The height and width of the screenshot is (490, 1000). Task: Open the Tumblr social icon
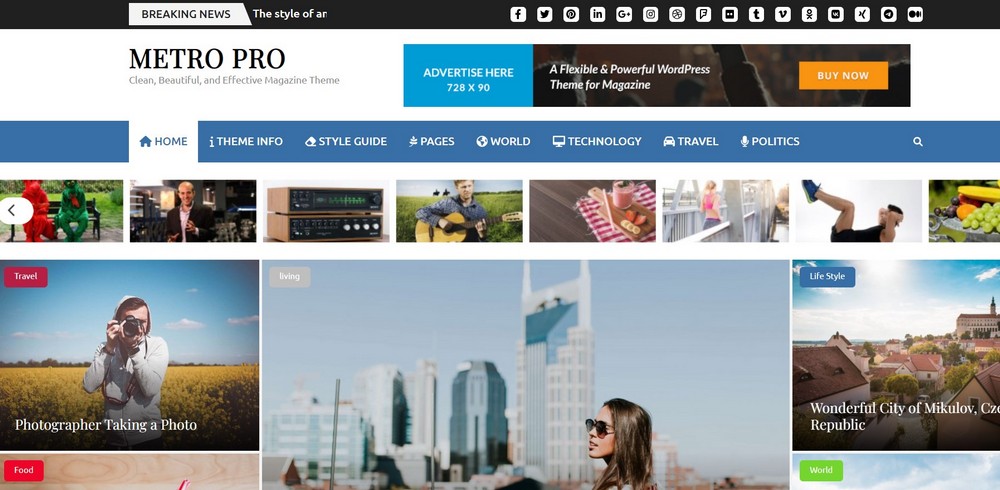[x=756, y=14]
